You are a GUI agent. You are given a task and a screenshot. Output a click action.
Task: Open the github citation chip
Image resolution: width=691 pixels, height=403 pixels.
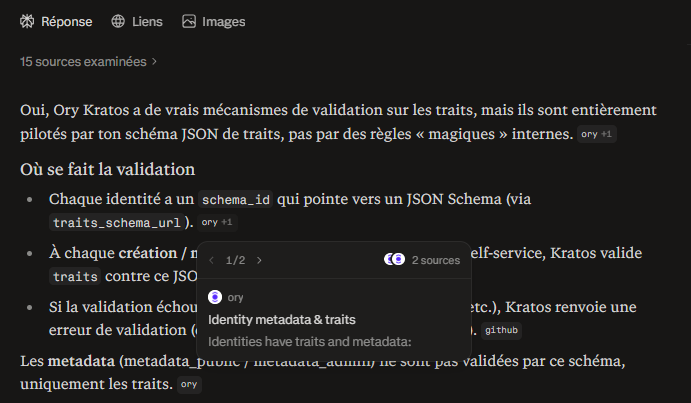[x=501, y=329]
